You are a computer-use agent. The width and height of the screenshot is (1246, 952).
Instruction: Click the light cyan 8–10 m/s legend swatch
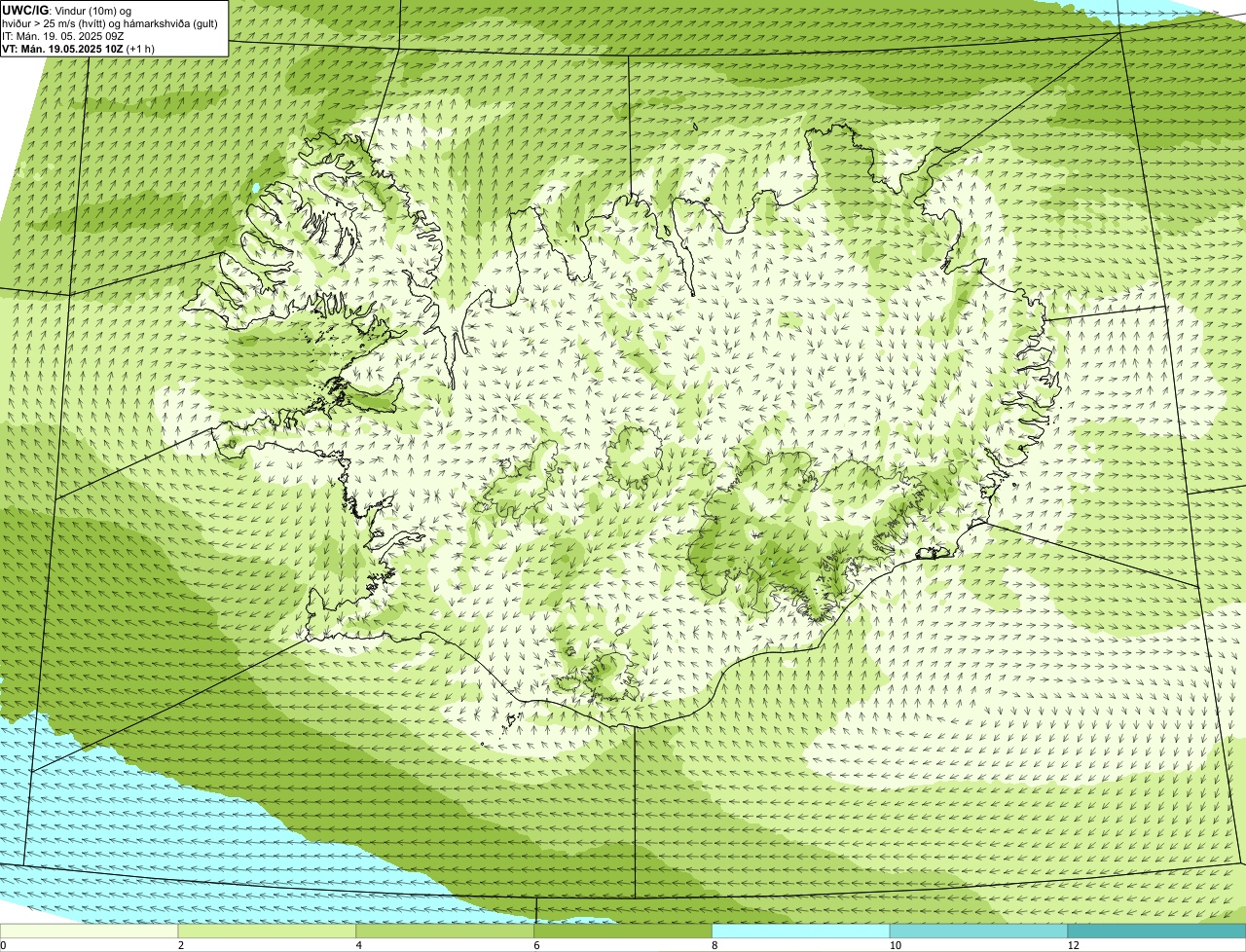click(x=801, y=931)
